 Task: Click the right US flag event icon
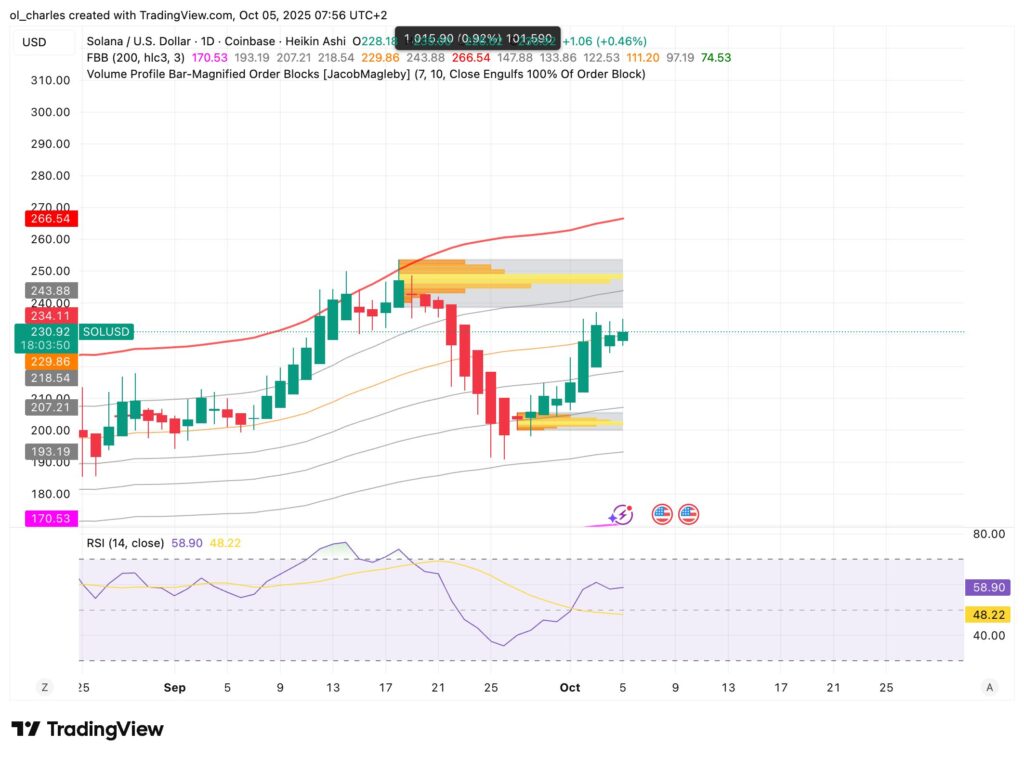688,514
